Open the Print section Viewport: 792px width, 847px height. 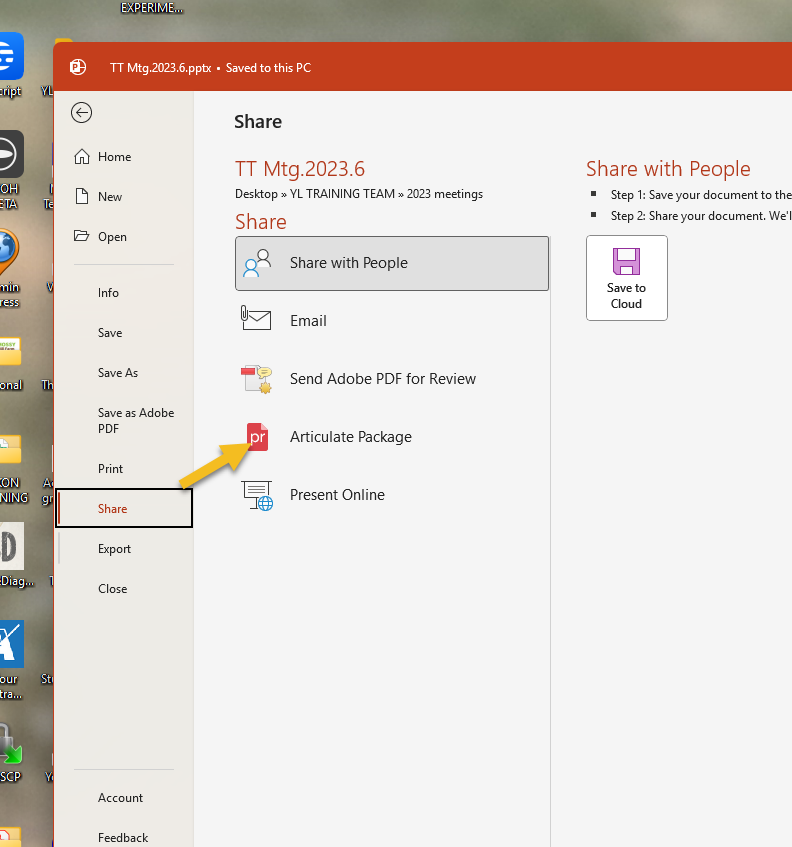(x=110, y=469)
